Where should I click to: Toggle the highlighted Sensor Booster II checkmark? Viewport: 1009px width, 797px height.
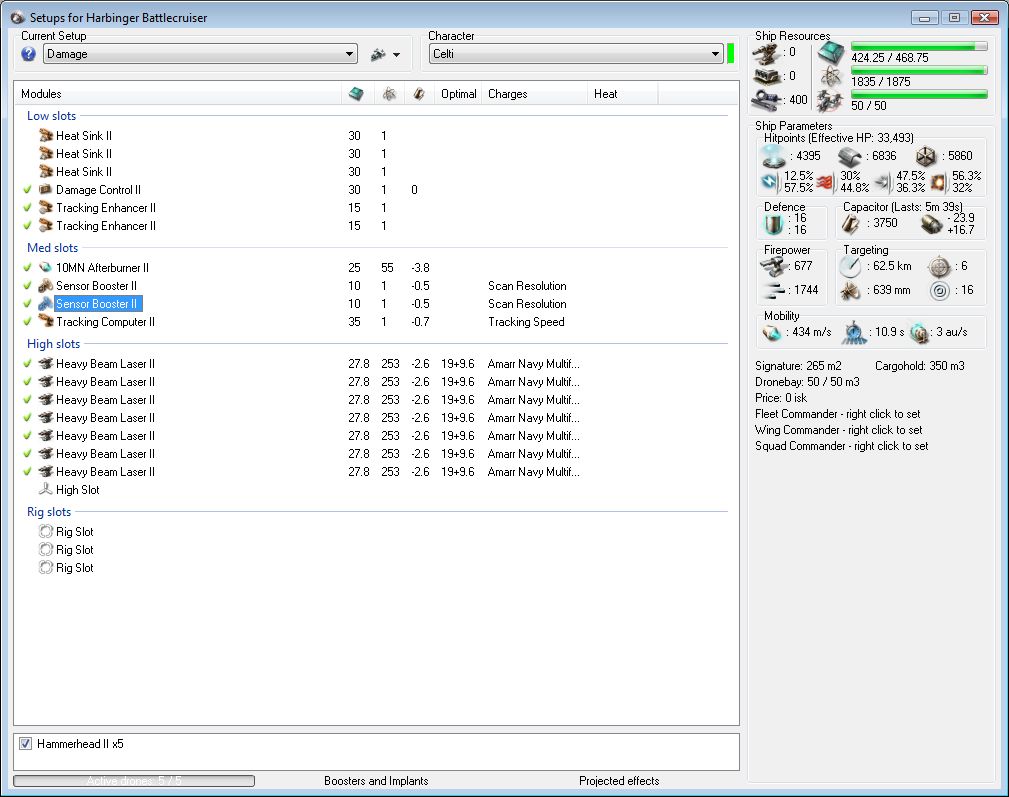tap(27, 304)
